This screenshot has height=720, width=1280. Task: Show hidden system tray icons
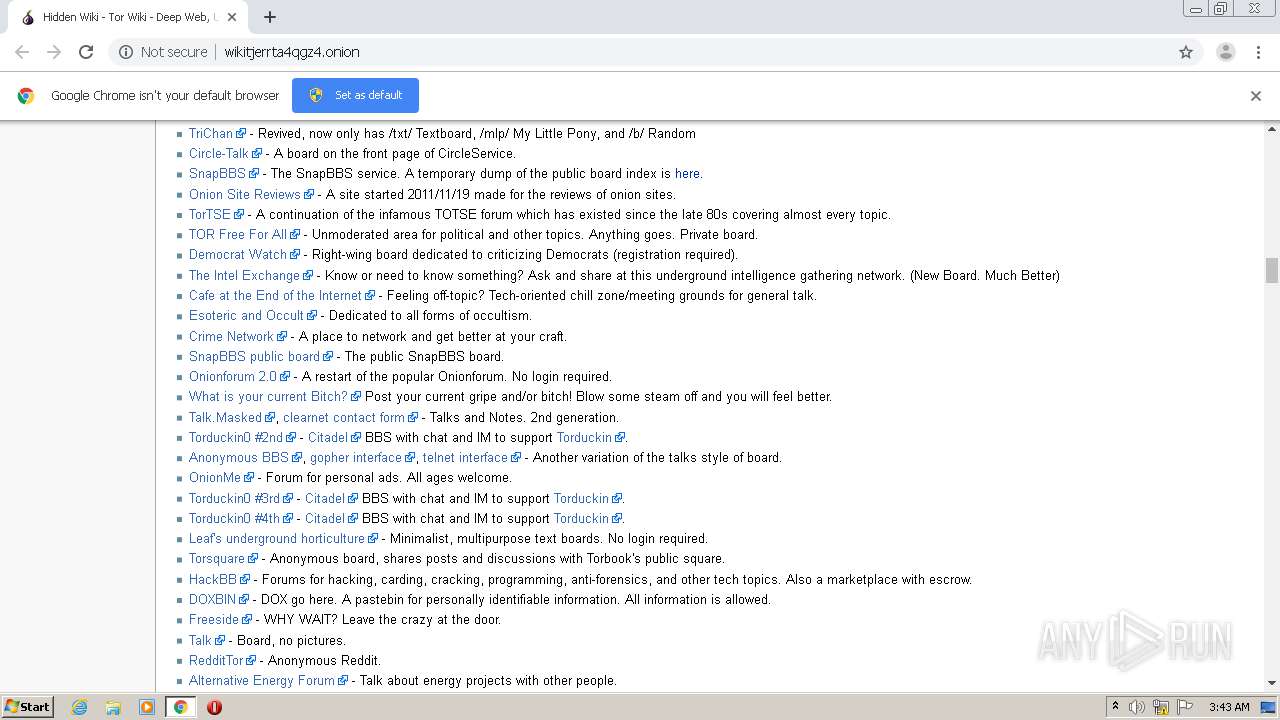point(1115,707)
